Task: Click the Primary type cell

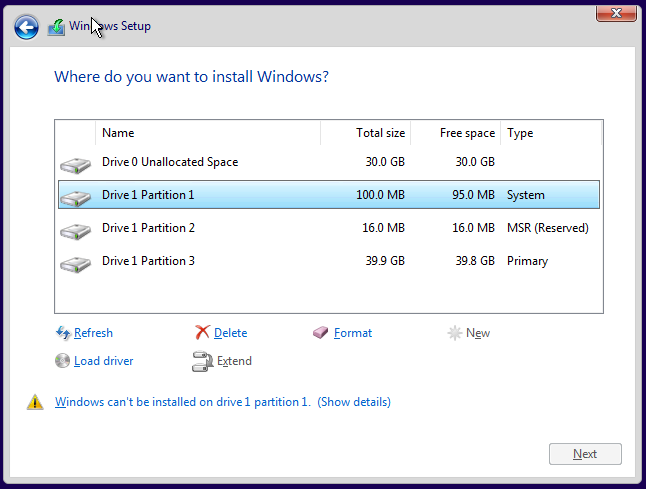Action: [527, 261]
